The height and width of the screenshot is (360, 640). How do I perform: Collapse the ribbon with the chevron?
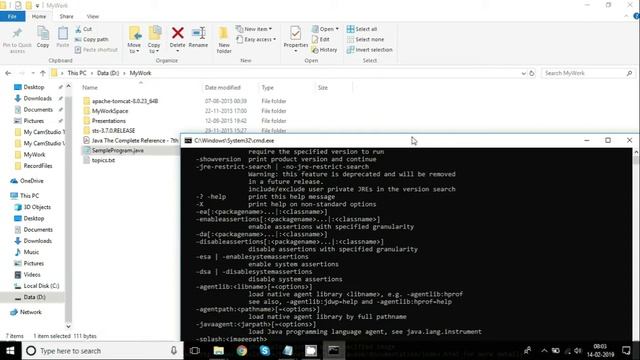626,16
